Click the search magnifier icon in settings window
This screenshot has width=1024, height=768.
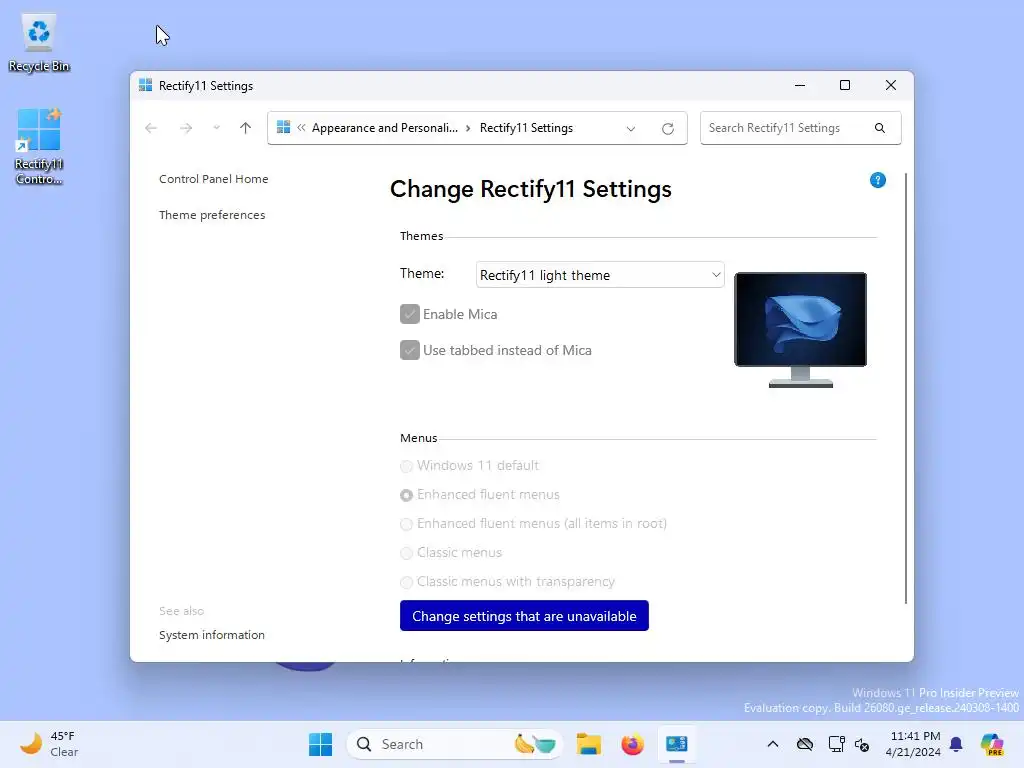(x=880, y=128)
